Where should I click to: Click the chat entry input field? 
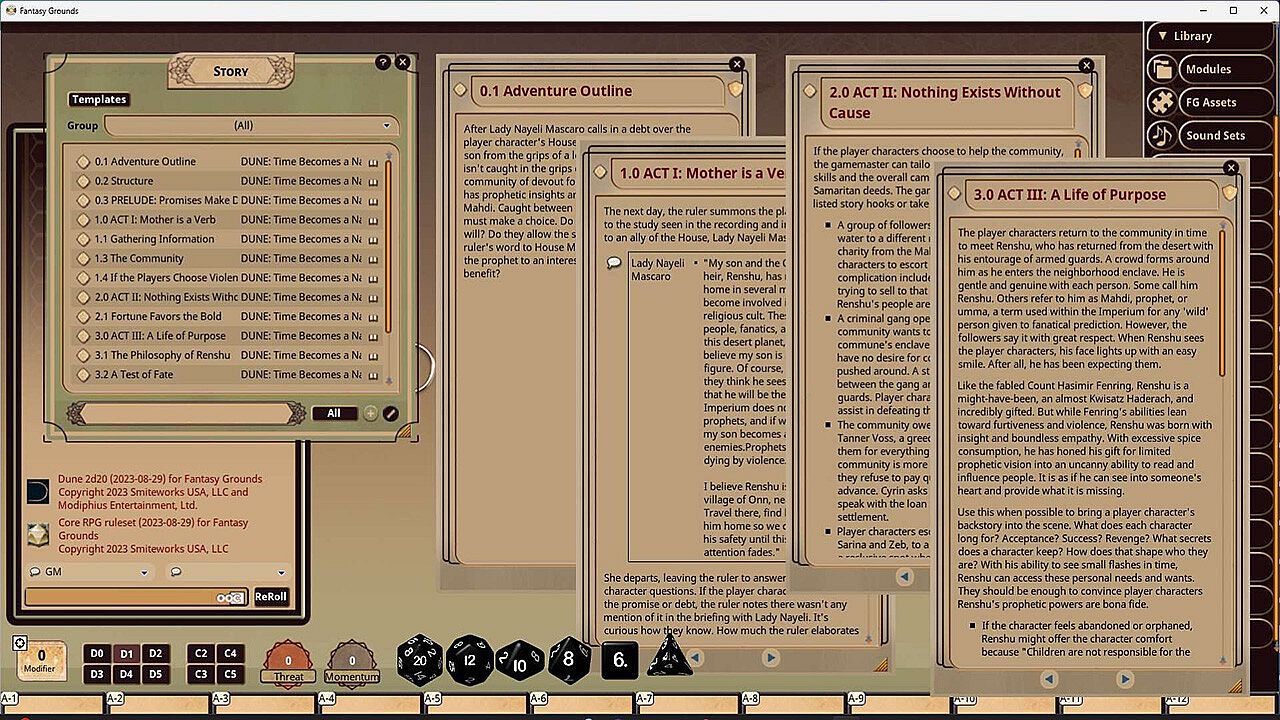pyautogui.click(x=136, y=597)
